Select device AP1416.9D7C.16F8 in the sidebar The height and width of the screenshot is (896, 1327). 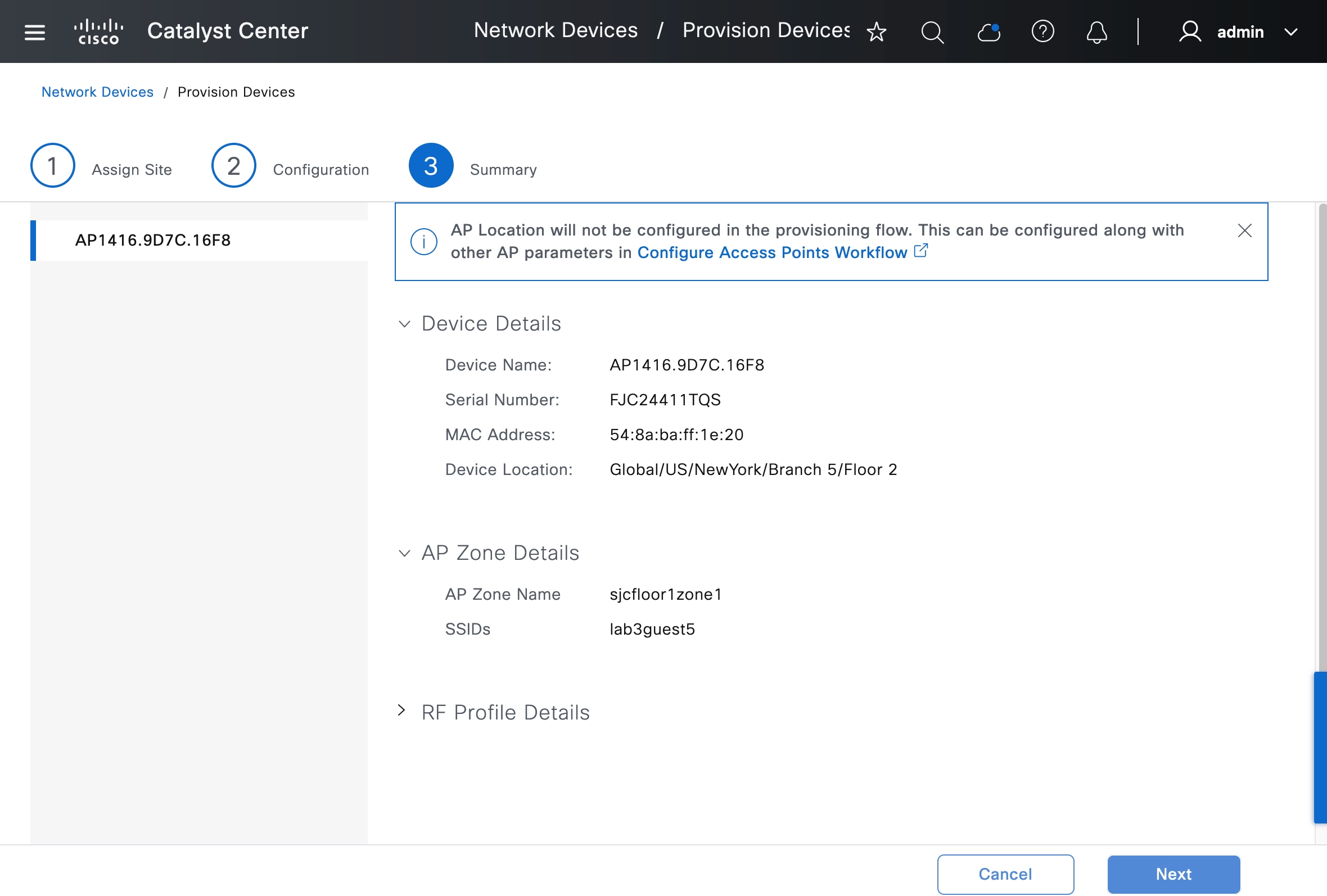click(x=153, y=240)
